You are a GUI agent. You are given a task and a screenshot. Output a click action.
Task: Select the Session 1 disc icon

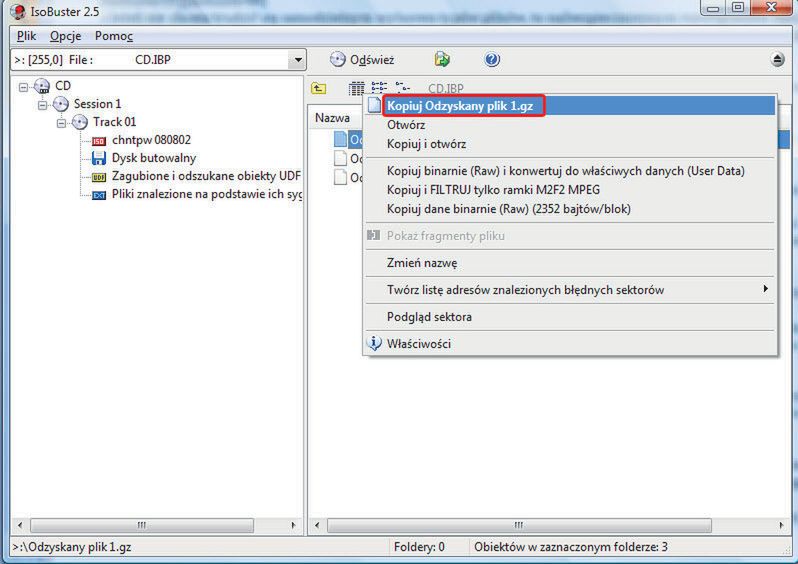click(x=61, y=104)
